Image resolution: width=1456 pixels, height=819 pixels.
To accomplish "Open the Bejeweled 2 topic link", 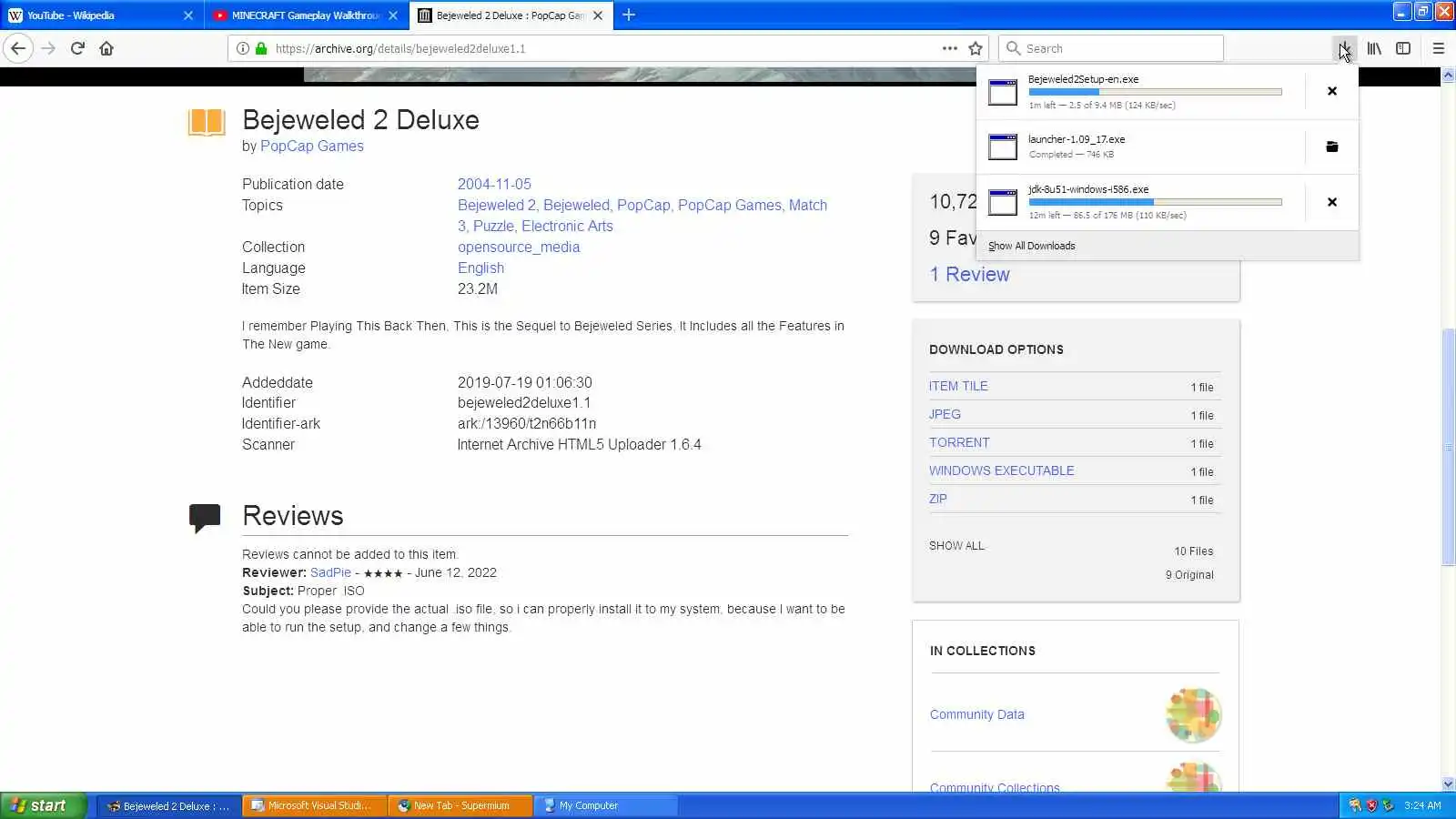I will (x=497, y=206).
